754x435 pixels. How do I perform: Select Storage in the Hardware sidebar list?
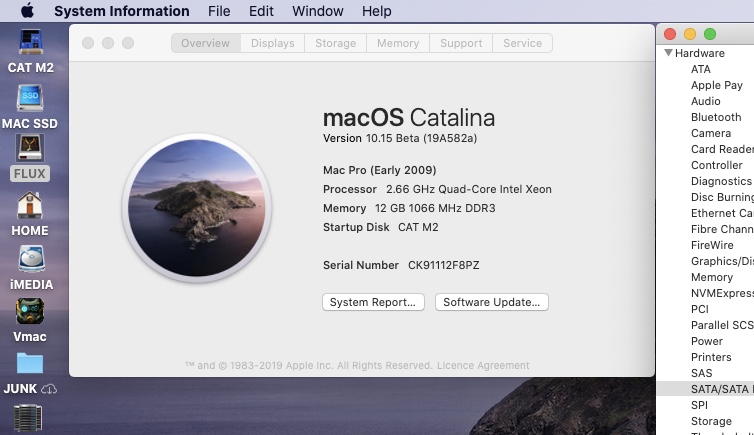711,421
